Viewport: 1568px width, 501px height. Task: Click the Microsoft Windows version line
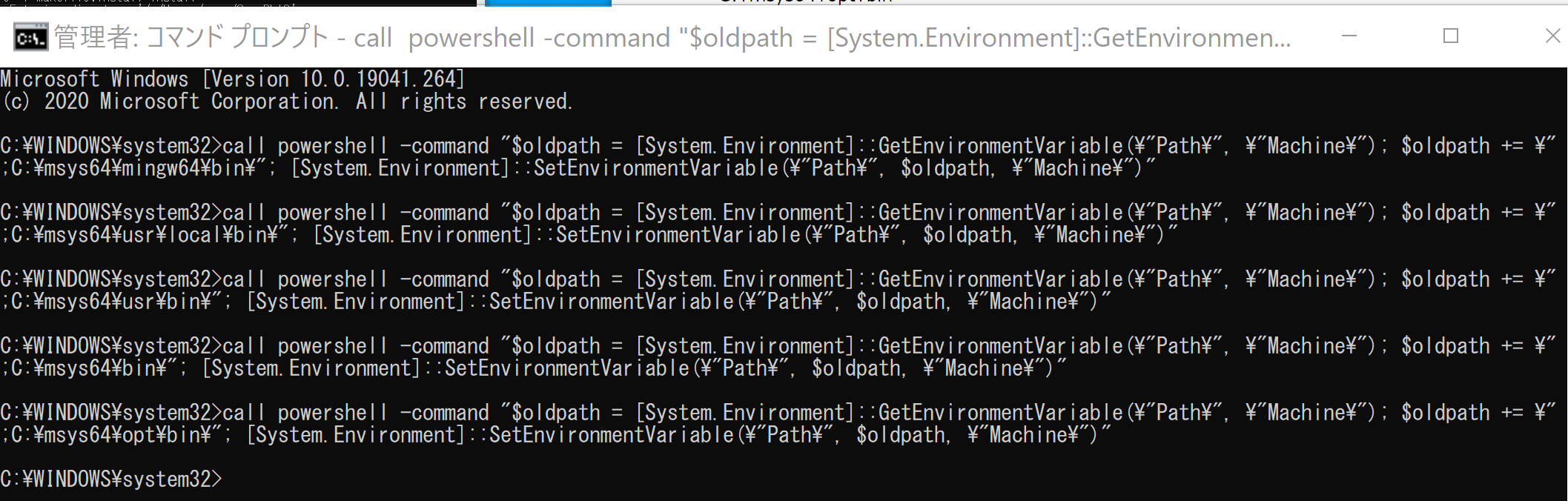click(230, 78)
